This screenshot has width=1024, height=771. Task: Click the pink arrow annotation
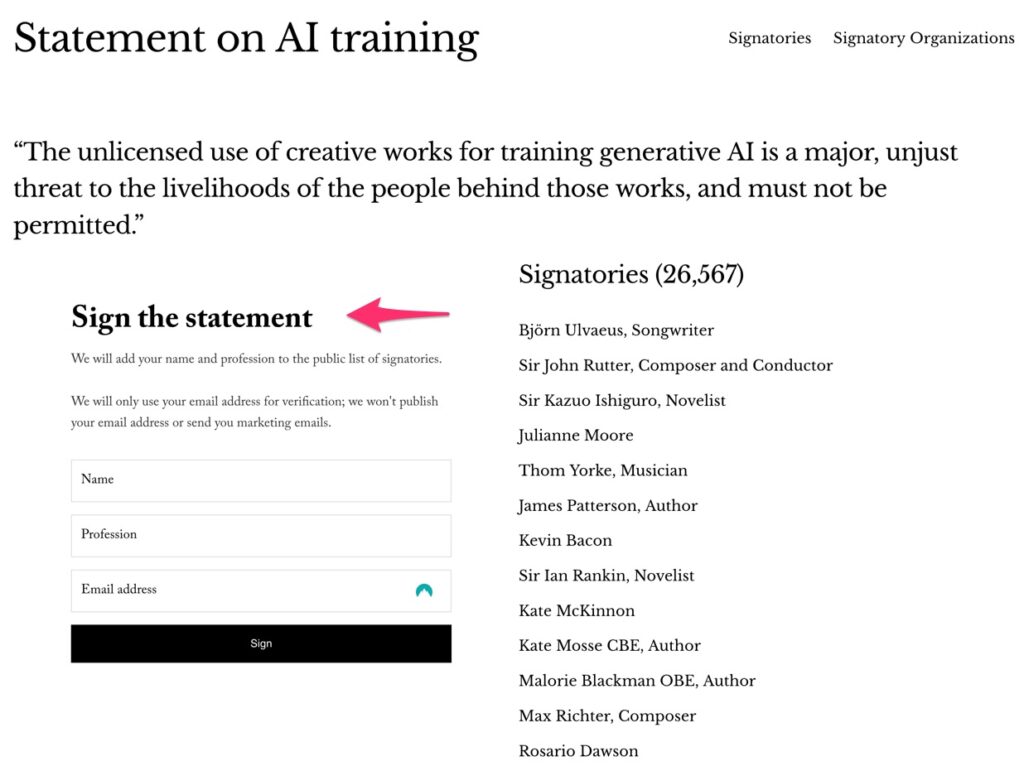coord(398,315)
